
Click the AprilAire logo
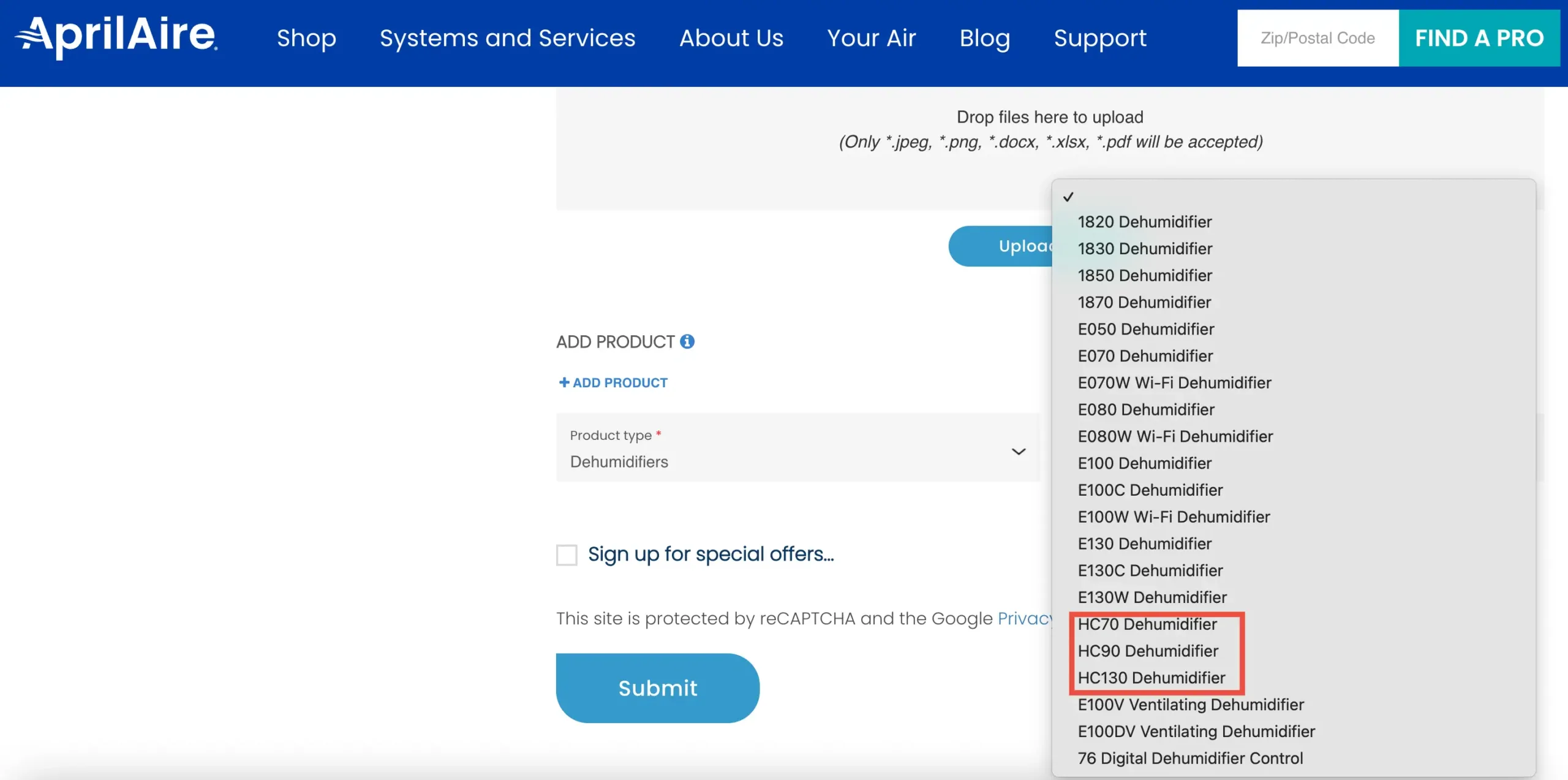point(116,37)
